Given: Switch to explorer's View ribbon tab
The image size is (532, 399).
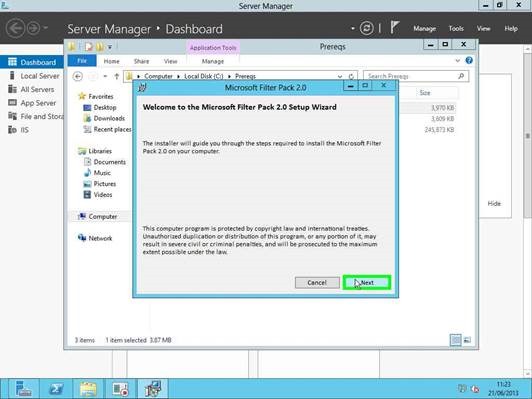Looking at the screenshot, I should 170,61.
